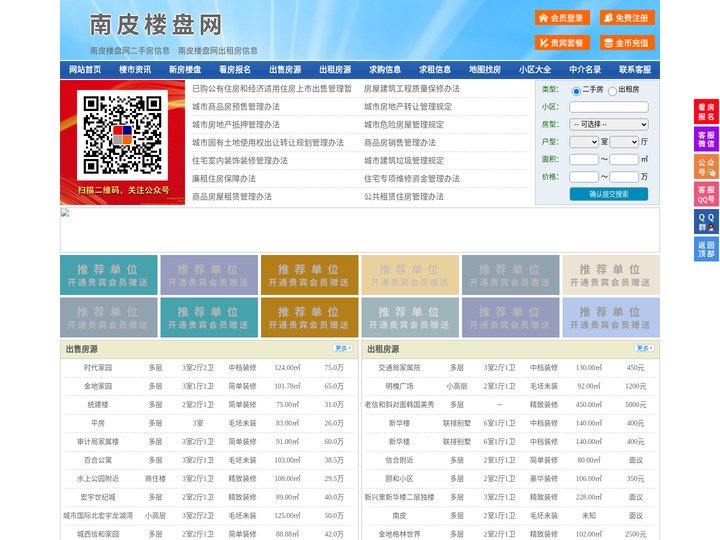The width and height of the screenshot is (720, 540).
Task: Open the 求租信息 navigation item
Action: point(435,70)
